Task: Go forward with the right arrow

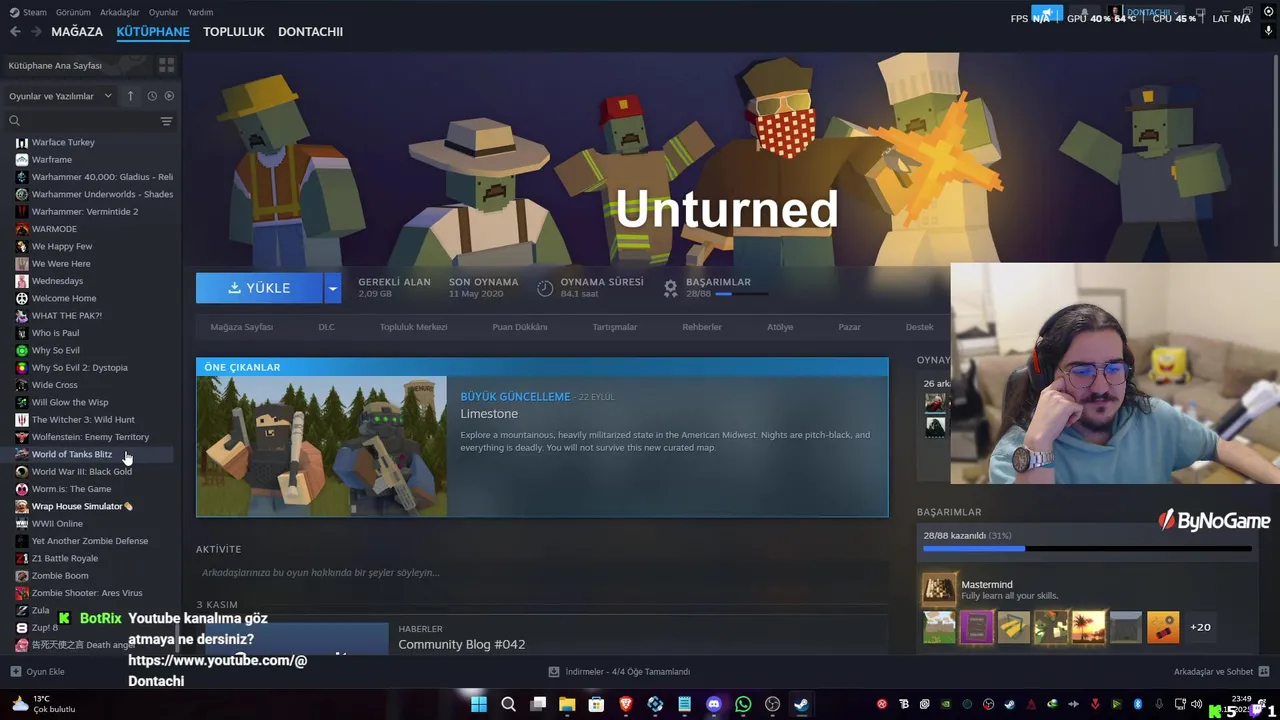Action: [x=36, y=32]
